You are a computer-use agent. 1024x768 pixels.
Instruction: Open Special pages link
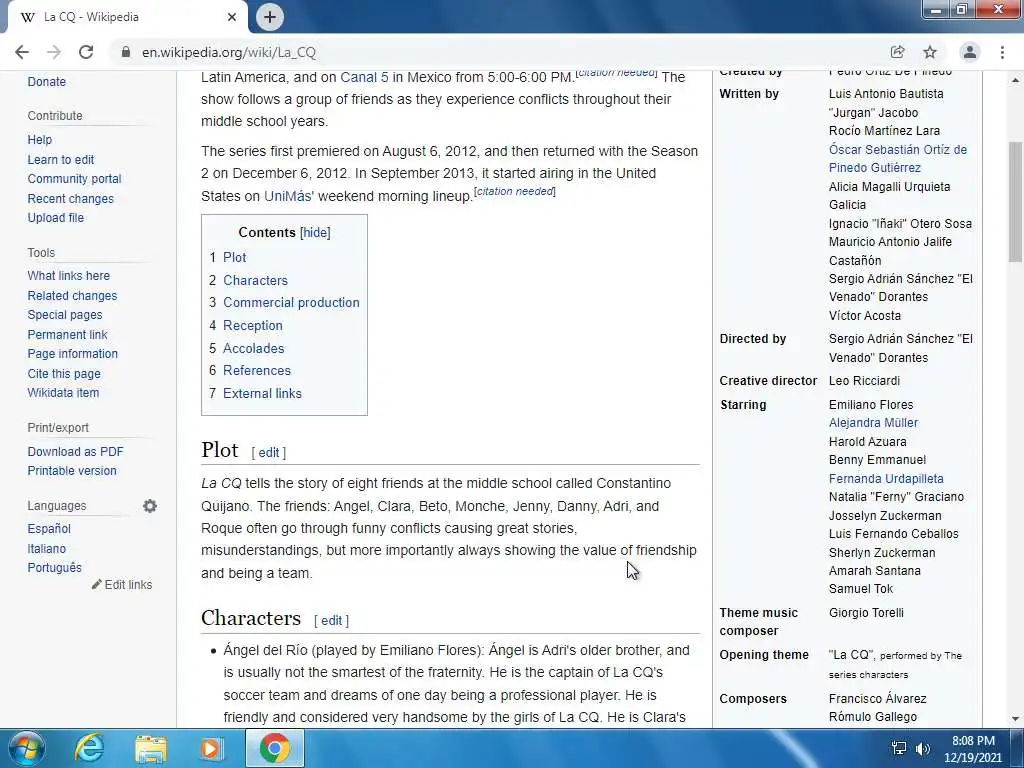tap(65, 315)
